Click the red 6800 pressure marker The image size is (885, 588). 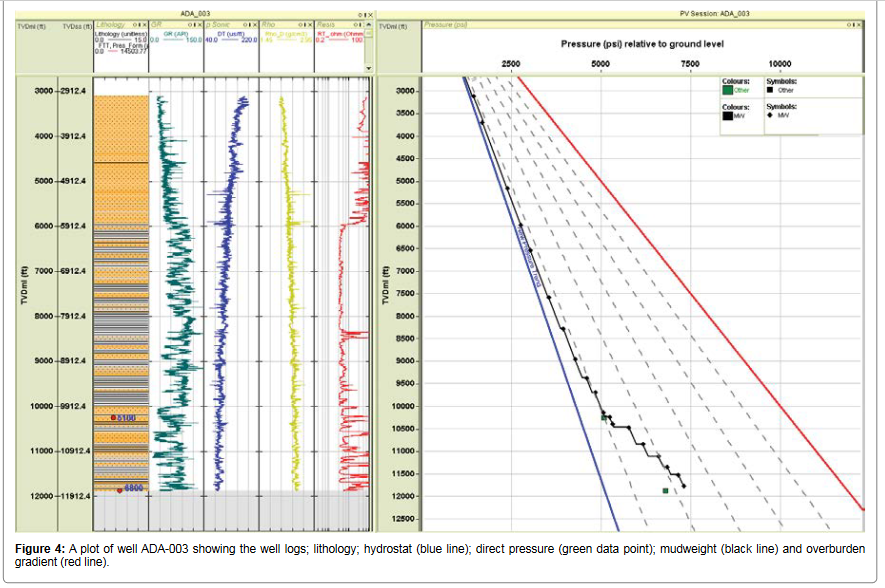pyautogui.click(x=120, y=489)
